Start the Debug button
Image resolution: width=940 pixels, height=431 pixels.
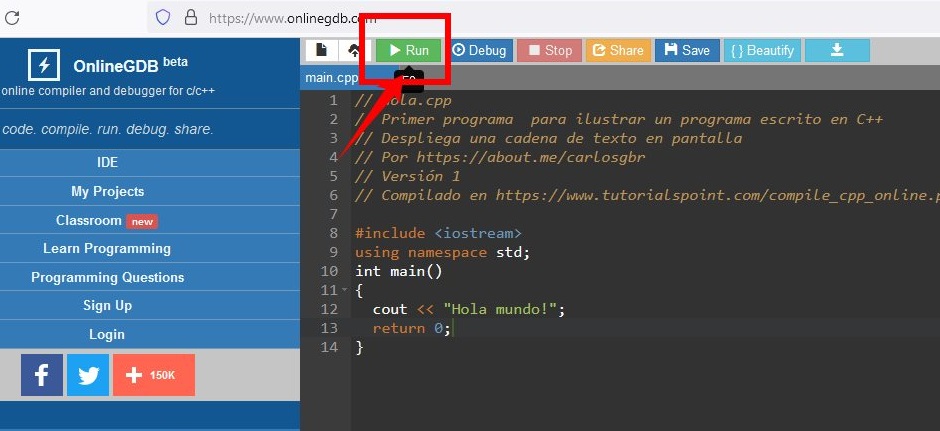coord(479,50)
